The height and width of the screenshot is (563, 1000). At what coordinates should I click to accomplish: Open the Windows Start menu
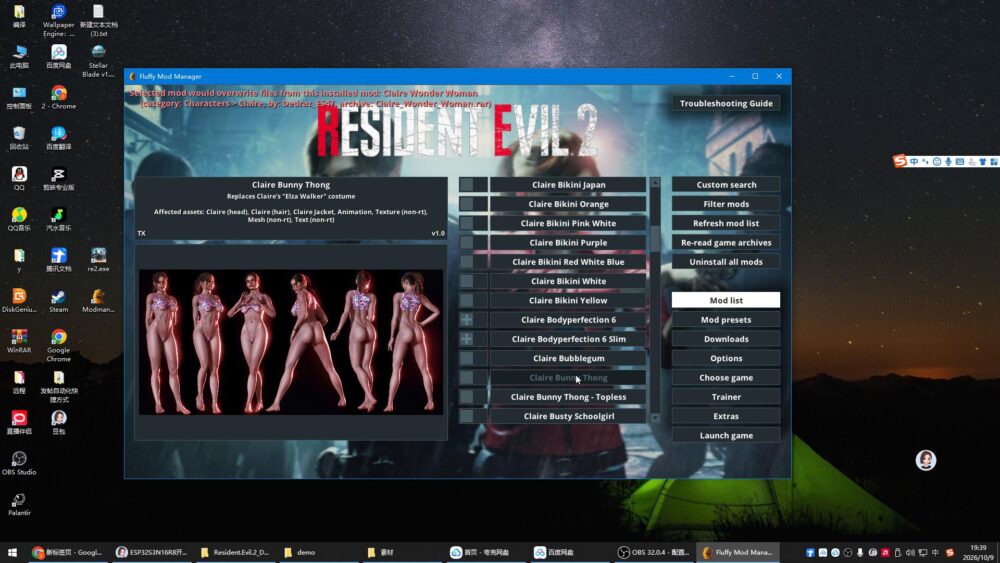coord(11,552)
